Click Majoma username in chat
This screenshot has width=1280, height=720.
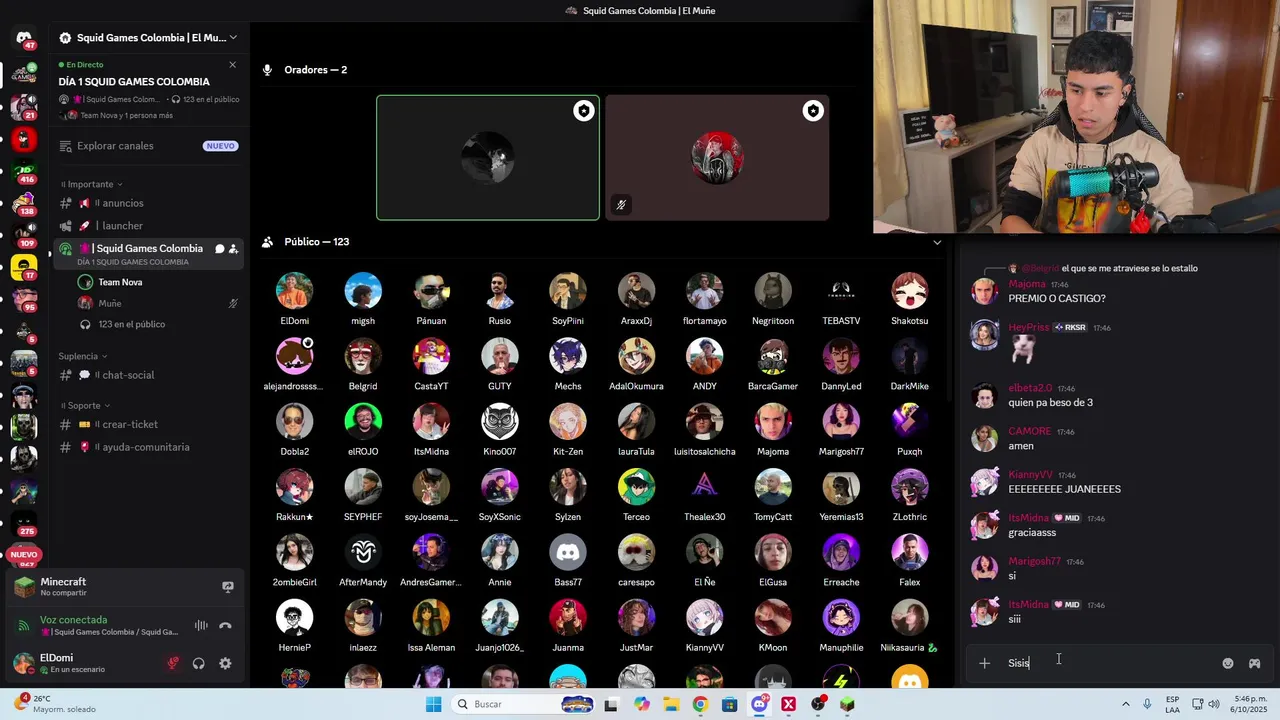(1027, 284)
